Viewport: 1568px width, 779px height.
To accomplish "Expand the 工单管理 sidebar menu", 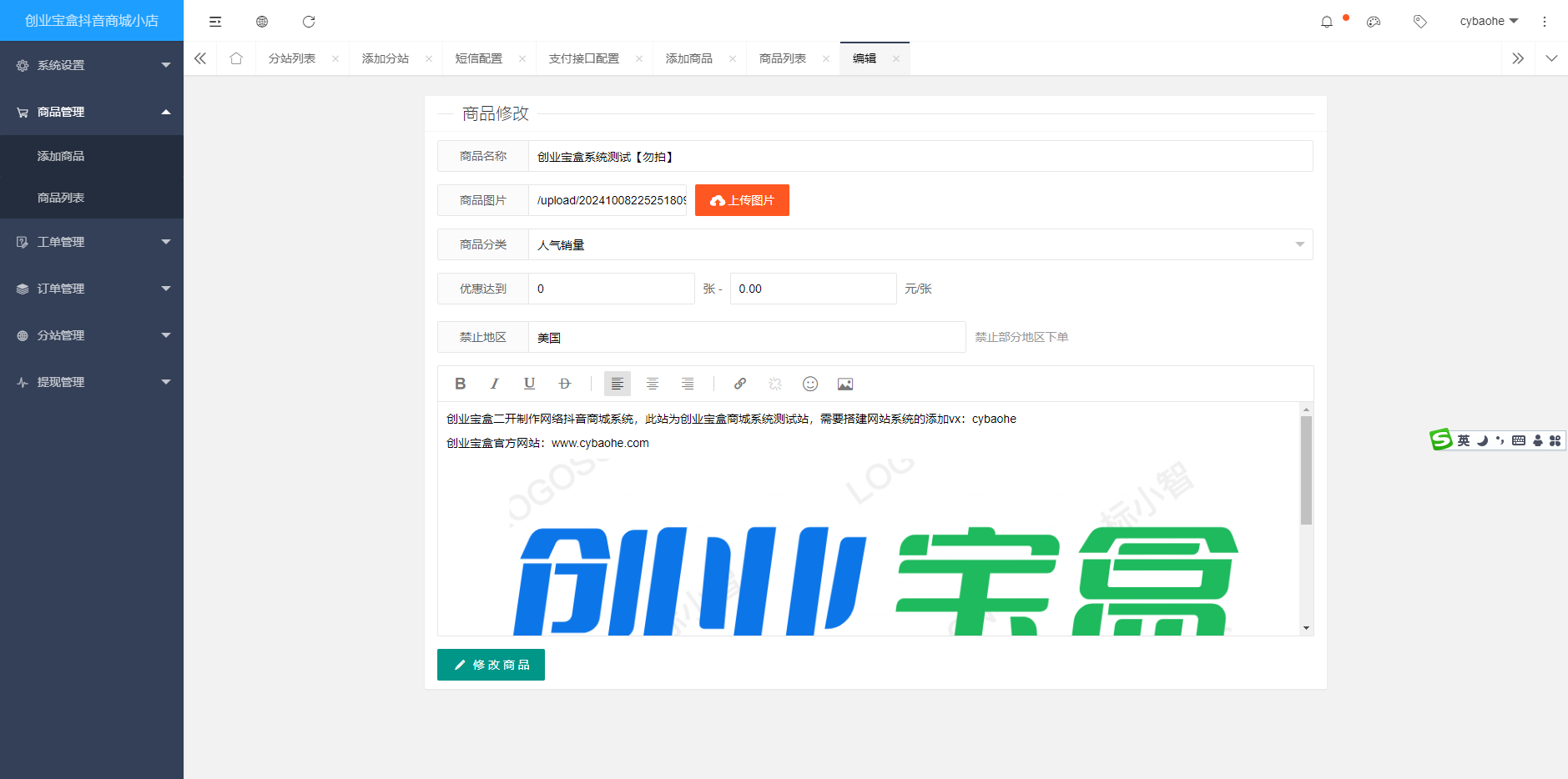I will (92, 242).
